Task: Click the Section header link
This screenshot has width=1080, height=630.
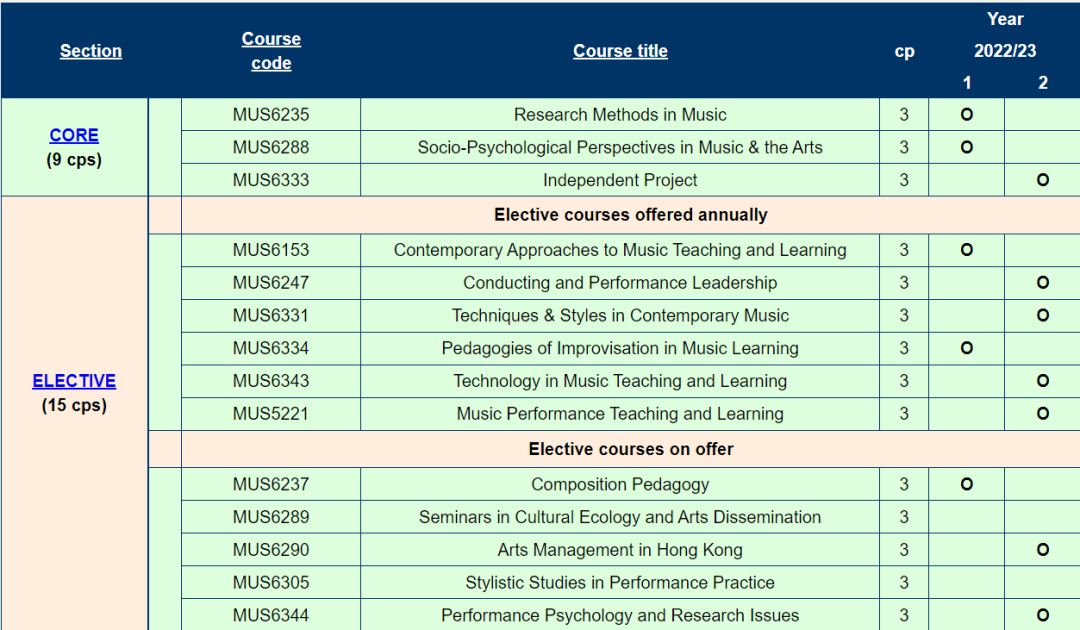Action: pos(91,51)
